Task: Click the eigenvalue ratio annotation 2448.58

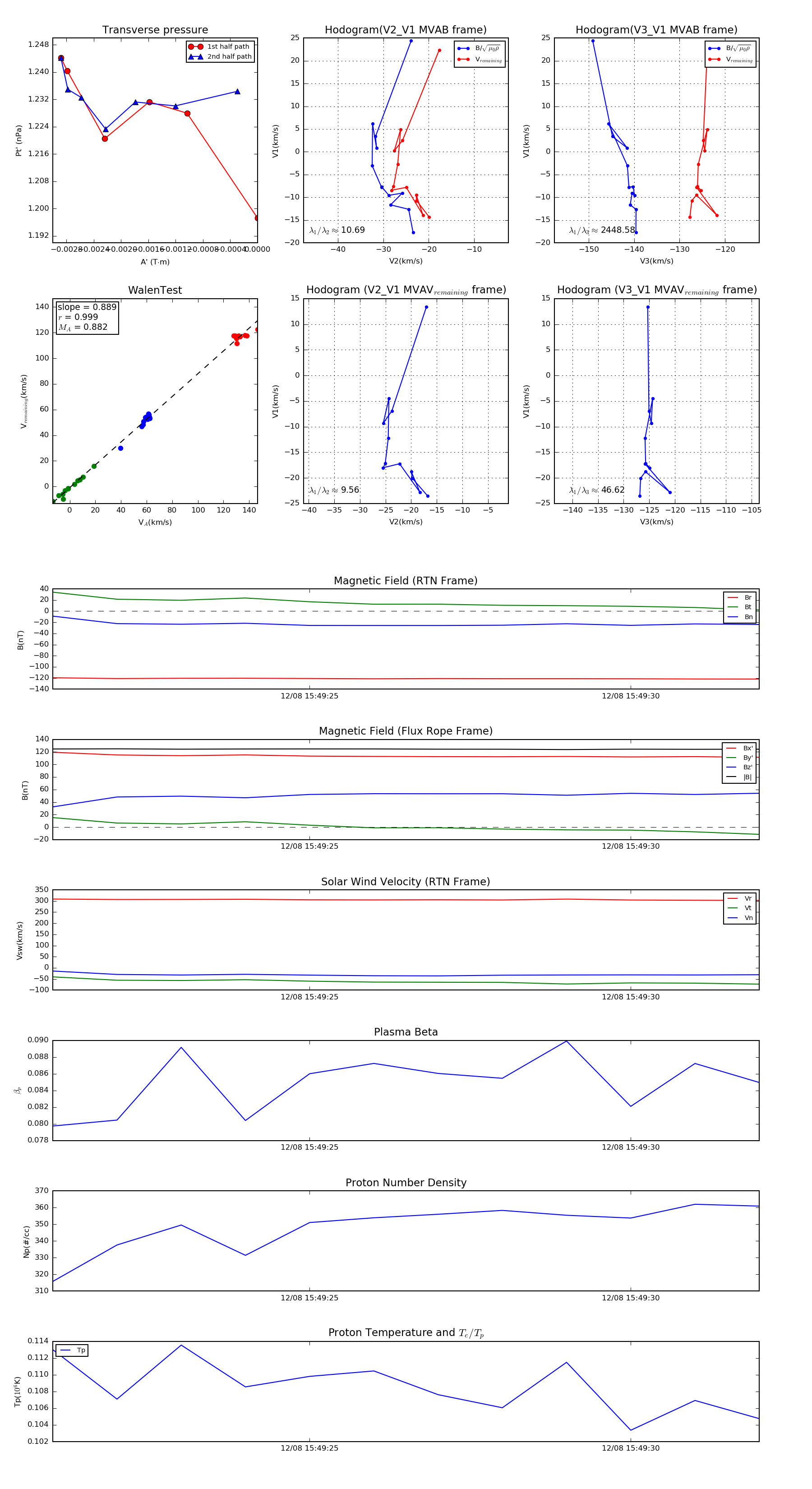Action: [602, 230]
